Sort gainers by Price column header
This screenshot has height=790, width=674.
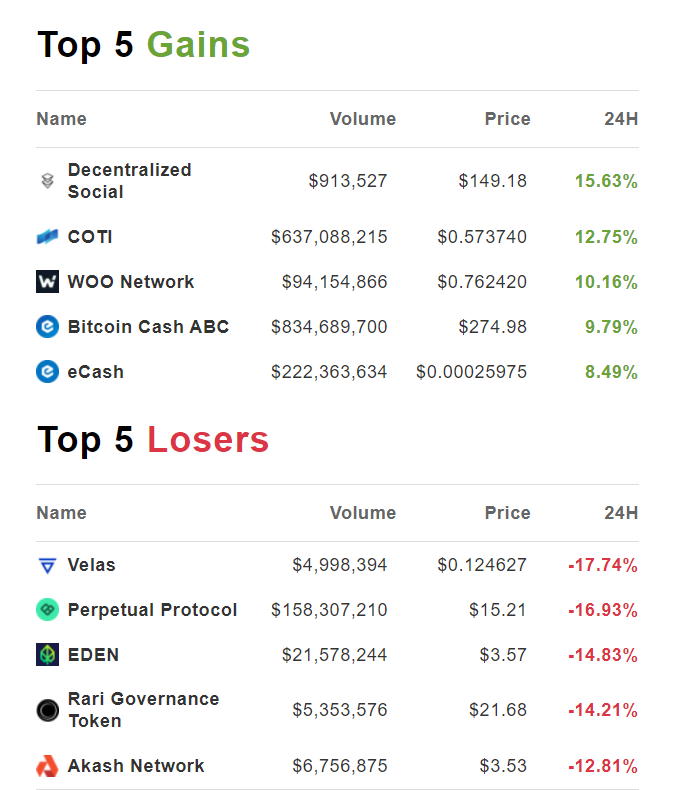(507, 119)
